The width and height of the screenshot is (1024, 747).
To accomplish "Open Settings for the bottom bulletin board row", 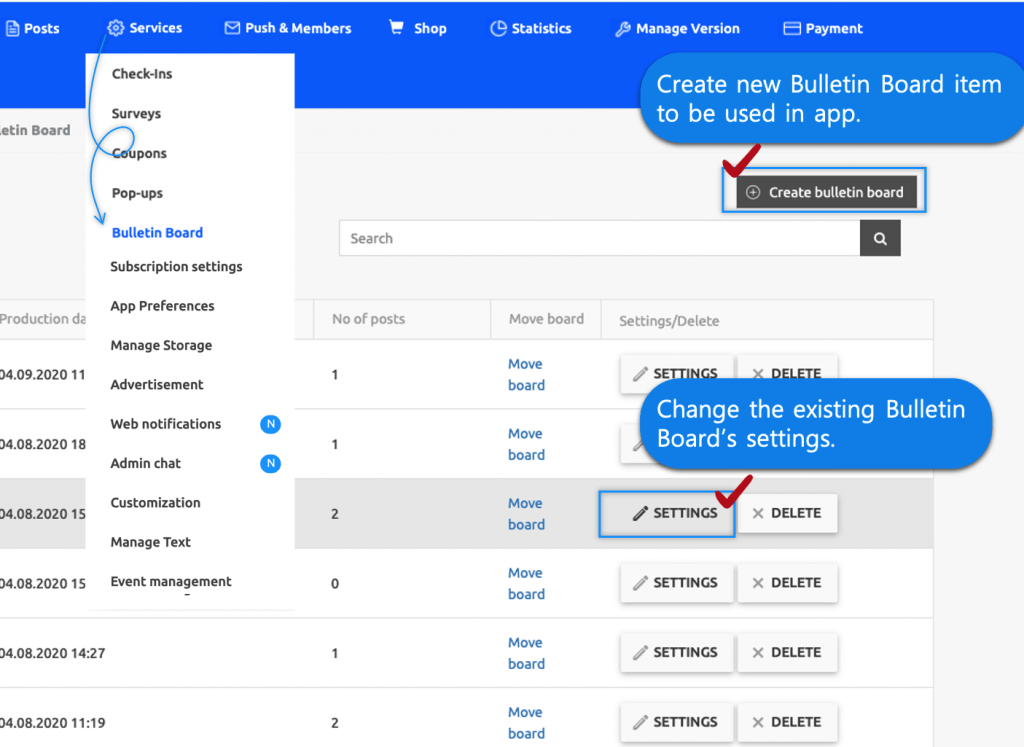I will click(676, 722).
